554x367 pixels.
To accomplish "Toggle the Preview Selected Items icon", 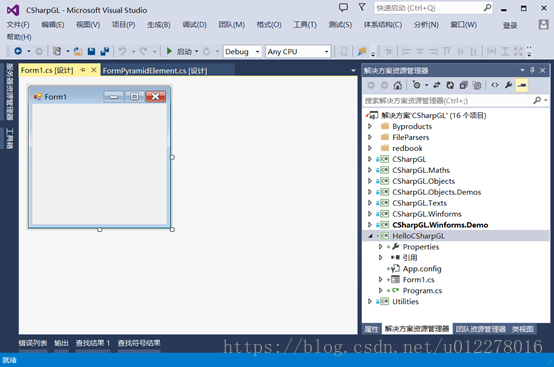I will pos(522,85).
